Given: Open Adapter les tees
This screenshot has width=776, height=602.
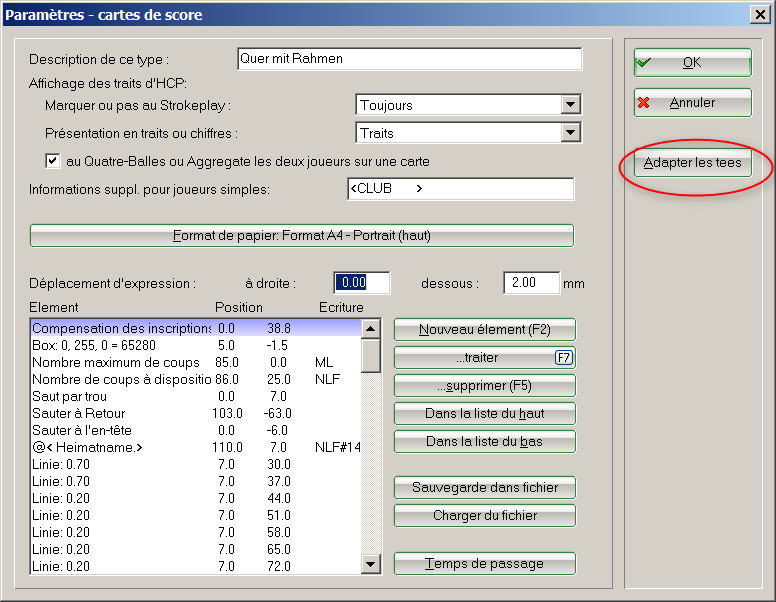Looking at the screenshot, I should coord(692,162).
